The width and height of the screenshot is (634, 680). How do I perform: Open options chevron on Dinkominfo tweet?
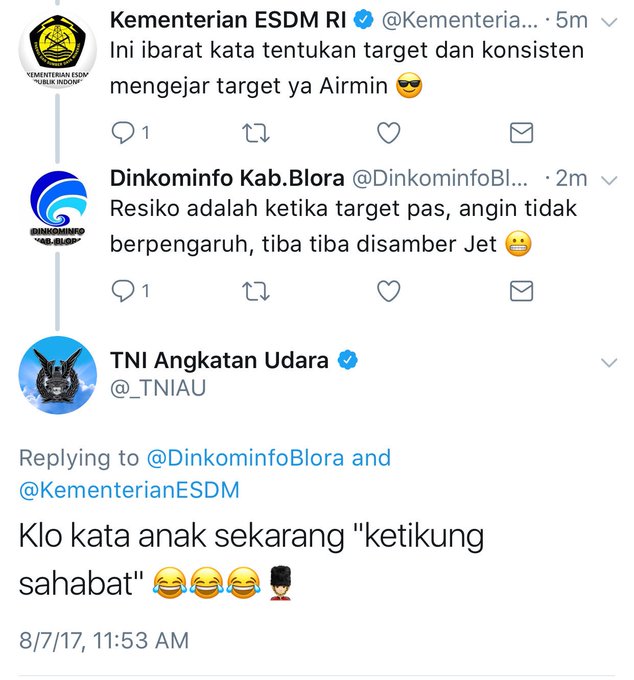pyautogui.click(x=610, y=180)
